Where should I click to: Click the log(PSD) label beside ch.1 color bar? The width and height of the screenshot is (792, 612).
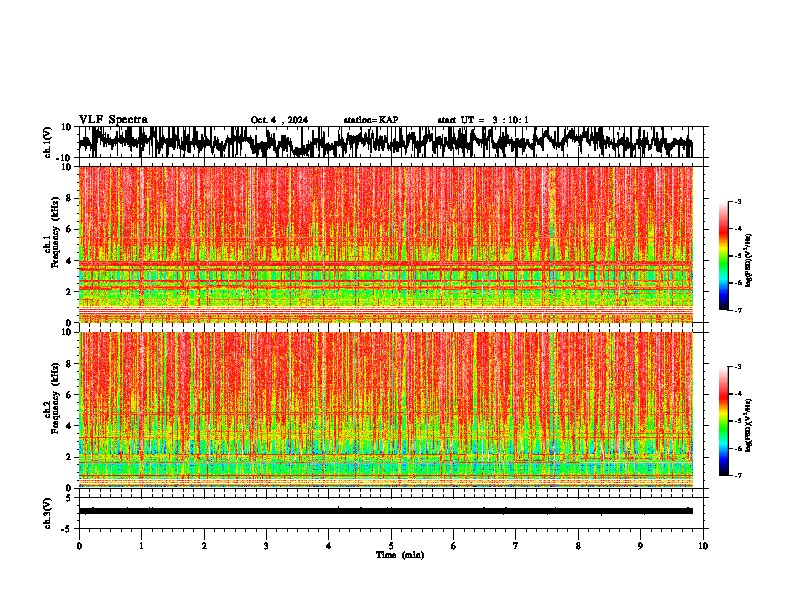pos(749,260)
